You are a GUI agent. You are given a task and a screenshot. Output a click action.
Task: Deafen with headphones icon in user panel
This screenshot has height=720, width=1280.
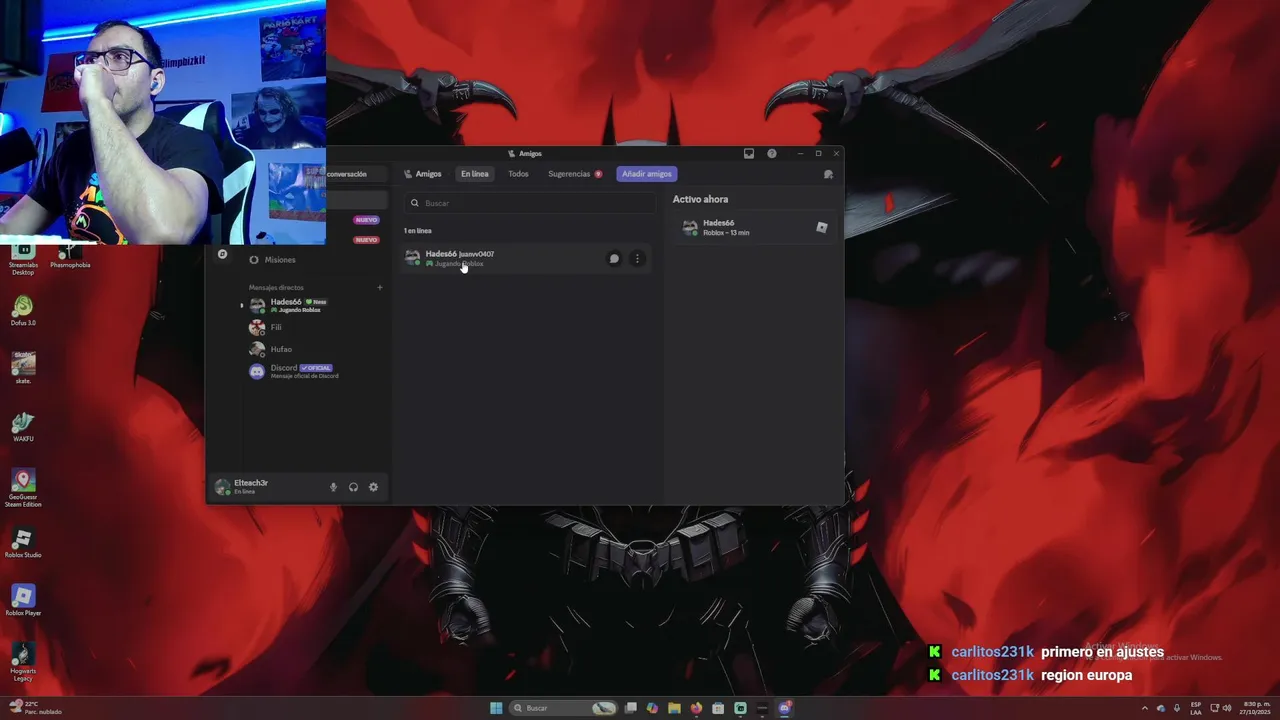pyautogui.click(x=353, y=487)
